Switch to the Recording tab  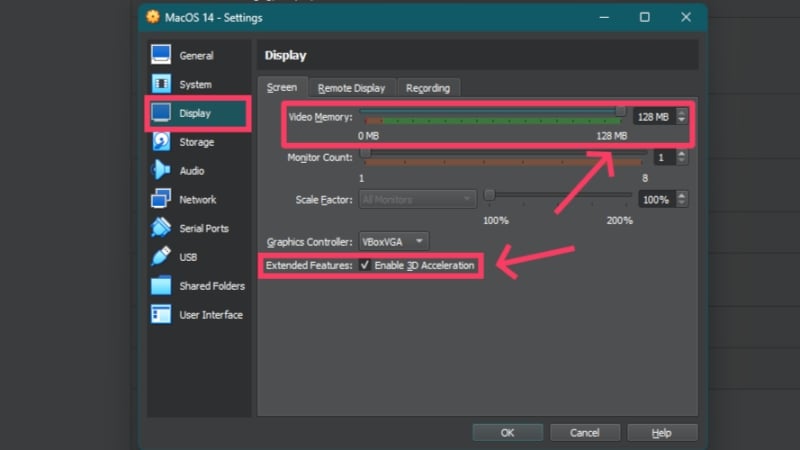(x=428, y=88)
